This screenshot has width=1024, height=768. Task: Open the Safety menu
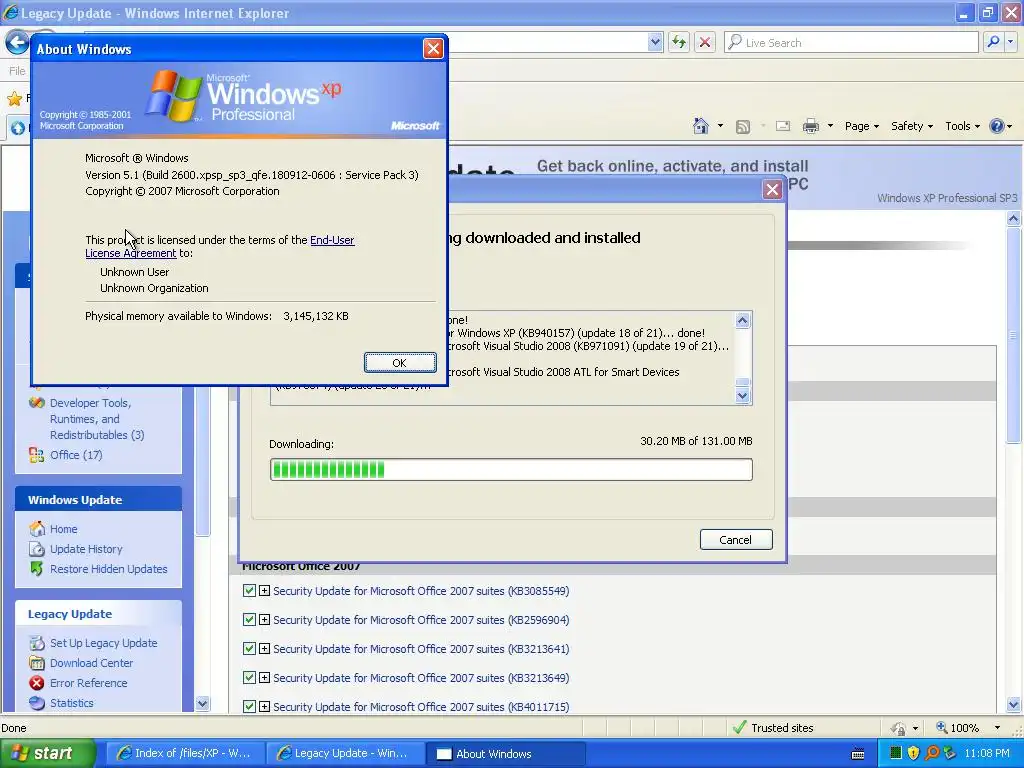pos(912,126)
